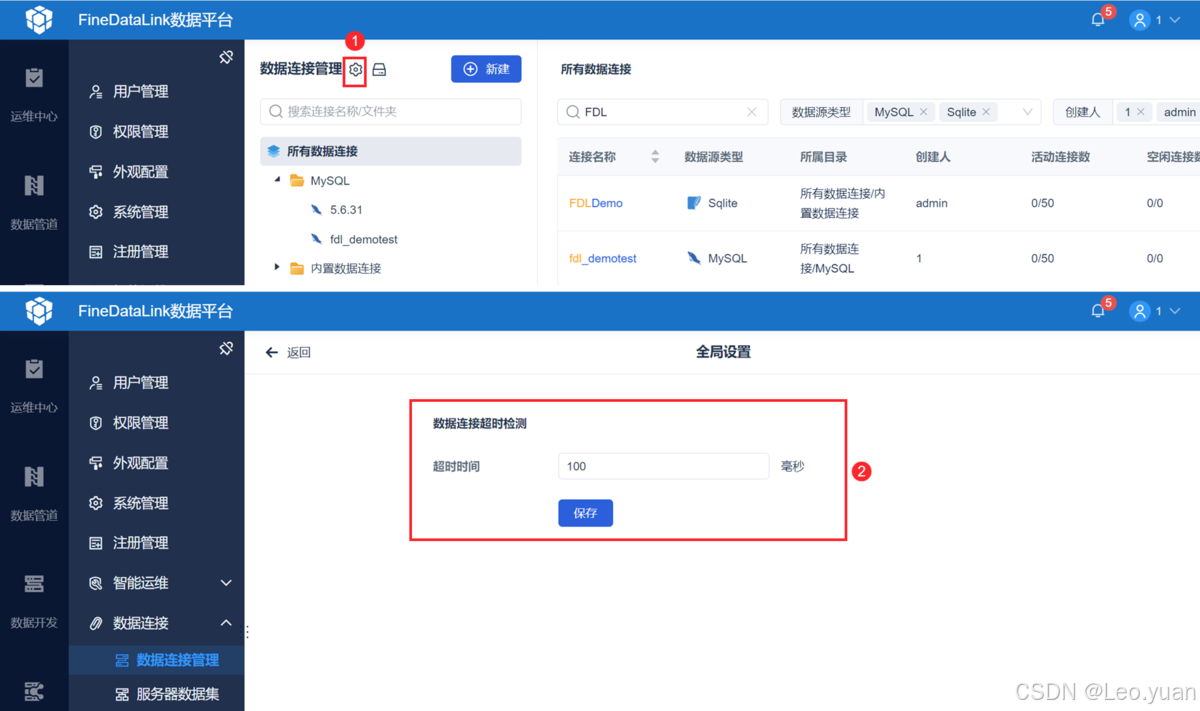Open 运维中心 on the 全局设置 screen
Image resolution: width=1200 pixels, height=711 pixels.
[x=34, y=385]
